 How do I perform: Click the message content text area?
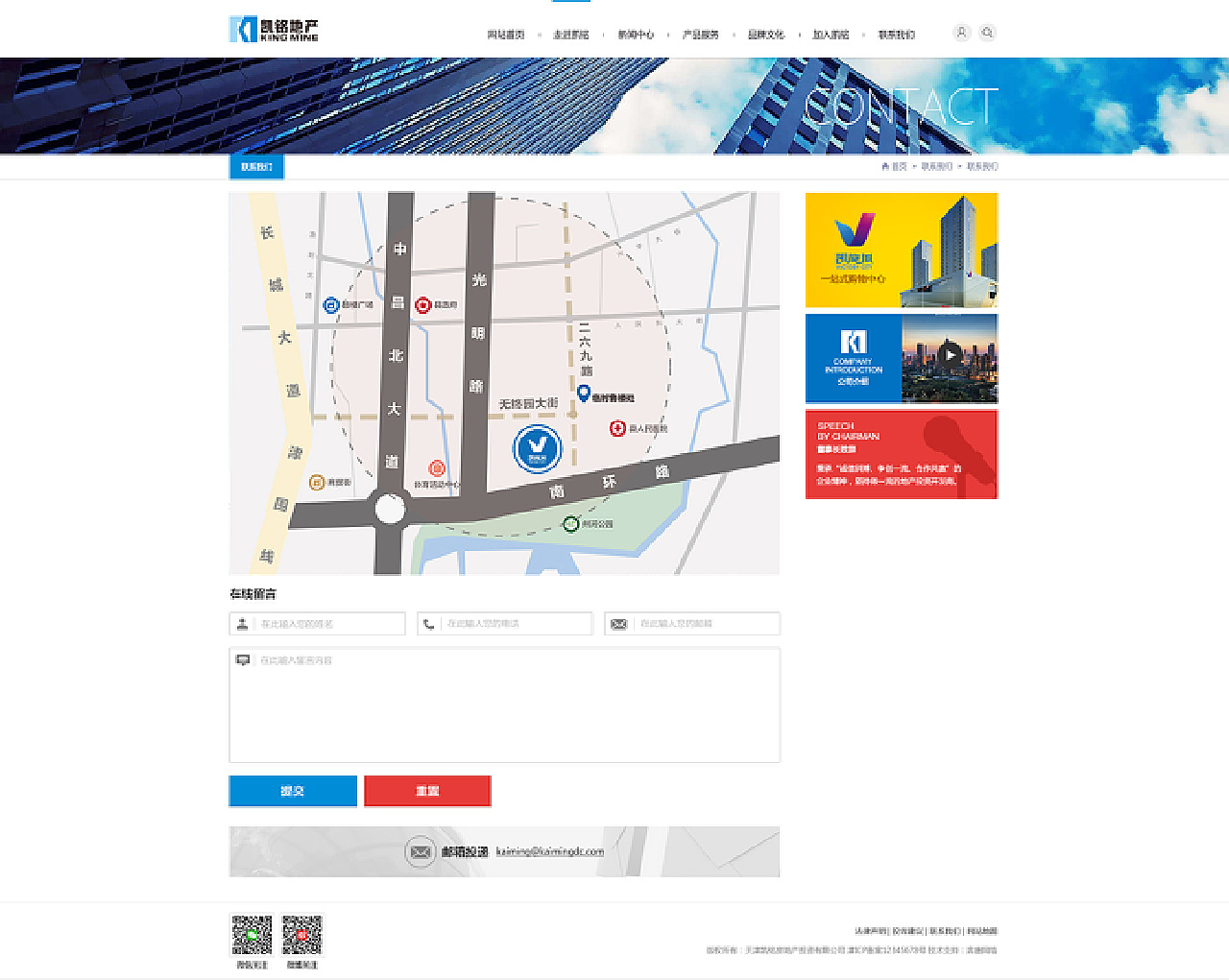(505, 705)
